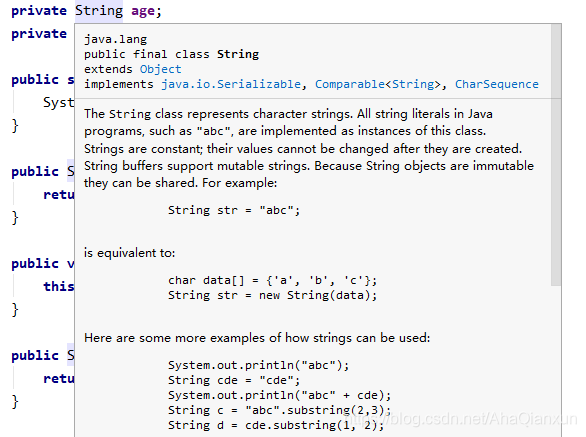Open the java.io.Serializable link
586x437 pixels.
(231, 84)
